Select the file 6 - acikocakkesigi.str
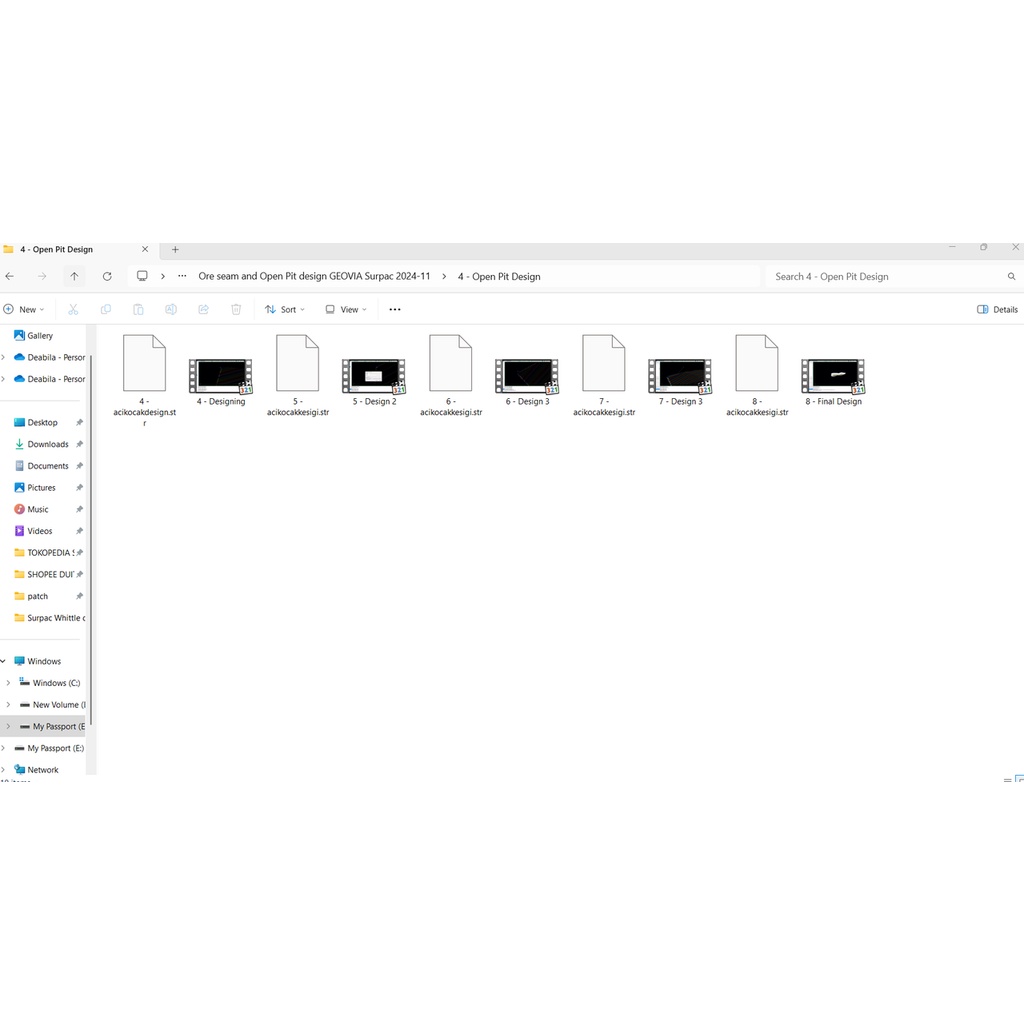The image size is (1024, 1024). click(x=451, y=376)
